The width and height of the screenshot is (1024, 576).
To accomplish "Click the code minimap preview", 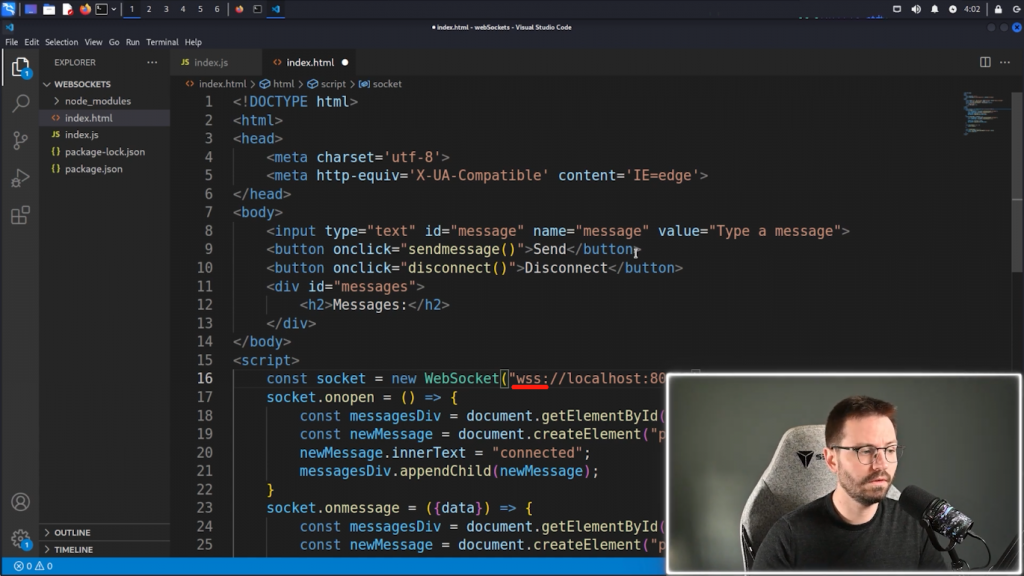I will pyautogui.click(x=985, y=114).
